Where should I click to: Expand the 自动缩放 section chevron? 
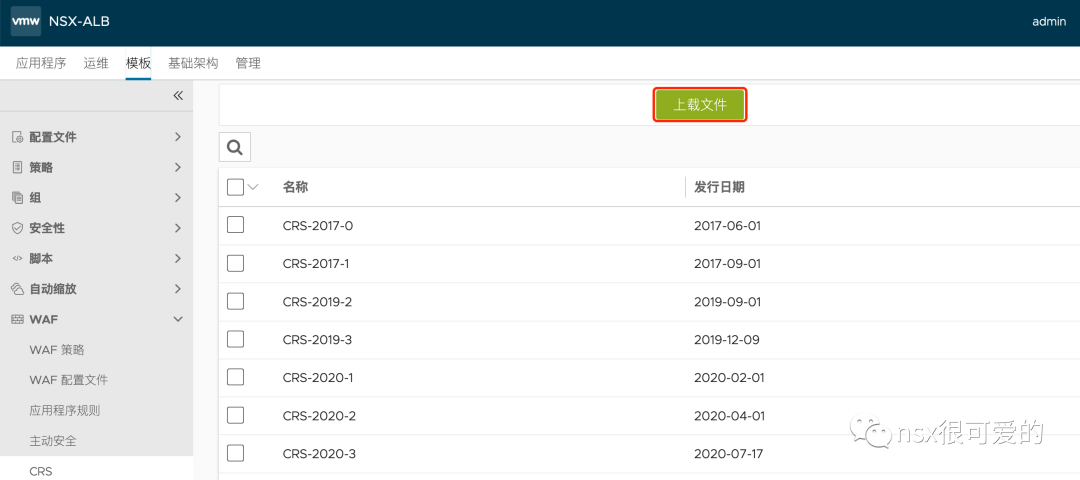point(178,289)
